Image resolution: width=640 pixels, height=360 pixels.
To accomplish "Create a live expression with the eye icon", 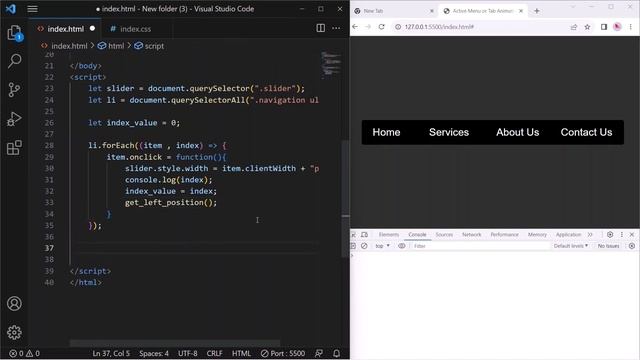I will 402,246.
